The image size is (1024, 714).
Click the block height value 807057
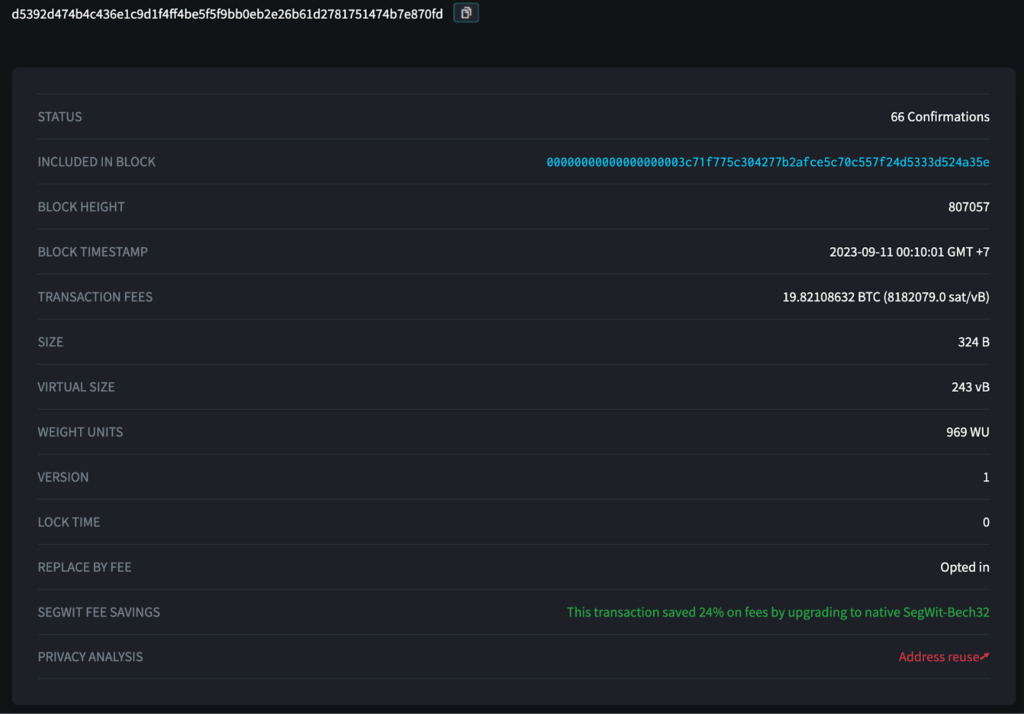(x=968, y=207)
